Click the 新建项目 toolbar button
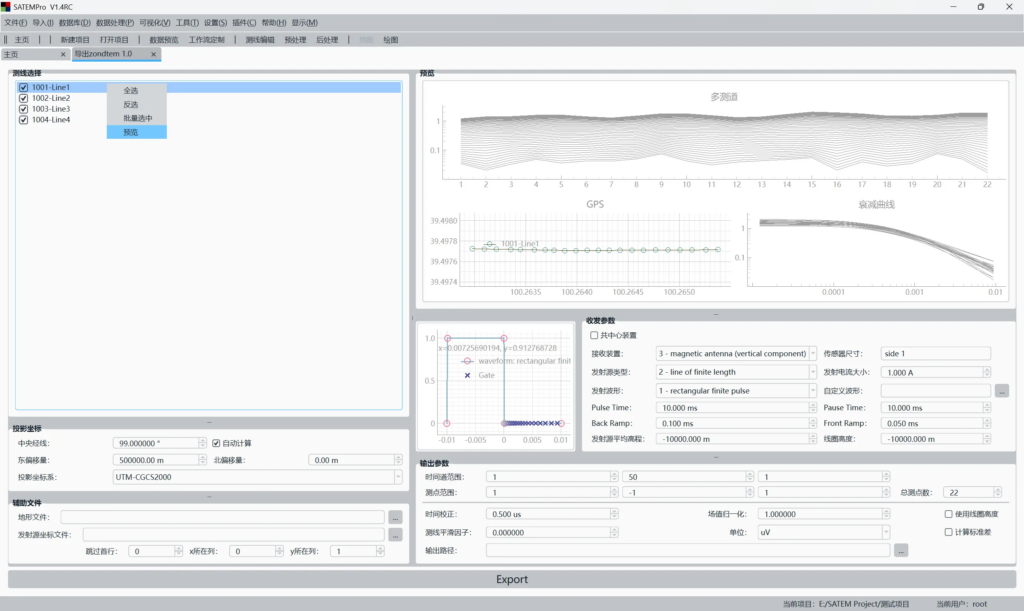Screen dimensions: 1024x611 [x=75, y=40]
